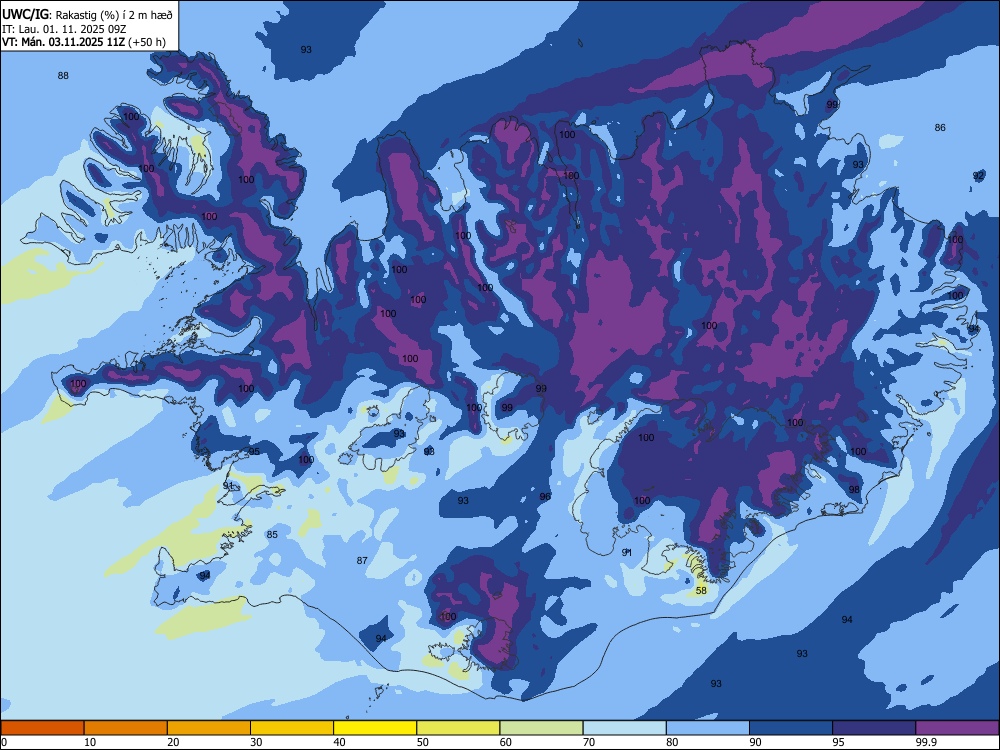Click the legend tick label "90"
Viewport: 1000px width, 750px height.
click(755, 742)
